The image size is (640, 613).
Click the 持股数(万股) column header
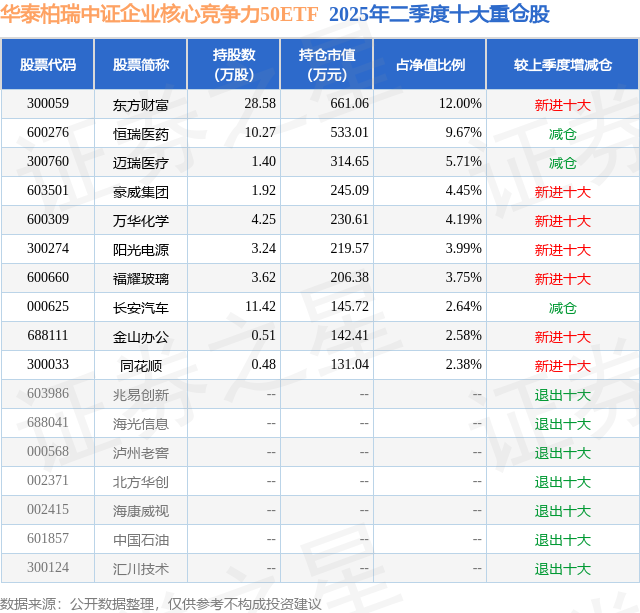(234, 64)
